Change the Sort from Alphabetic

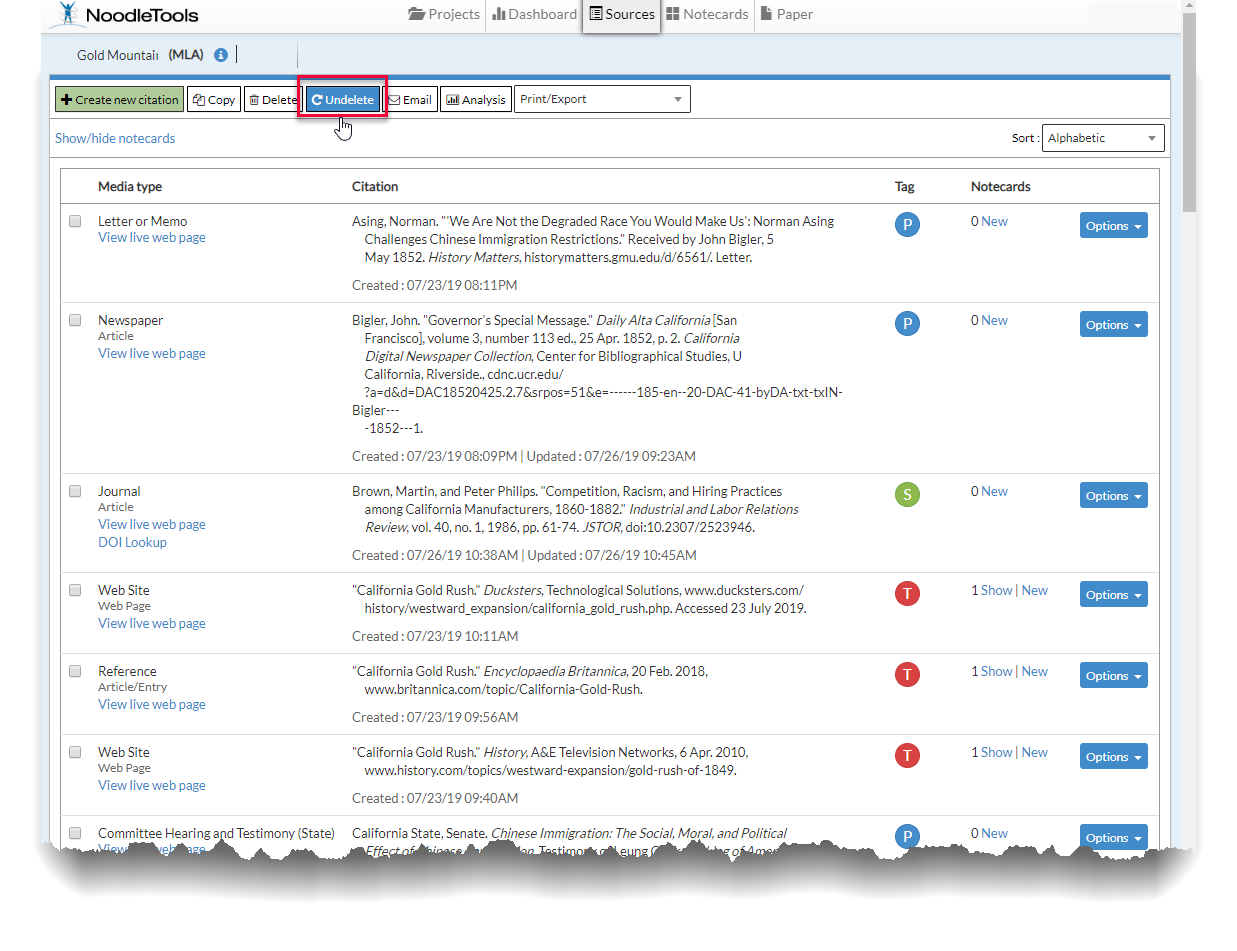click(x=1103, y=138)
